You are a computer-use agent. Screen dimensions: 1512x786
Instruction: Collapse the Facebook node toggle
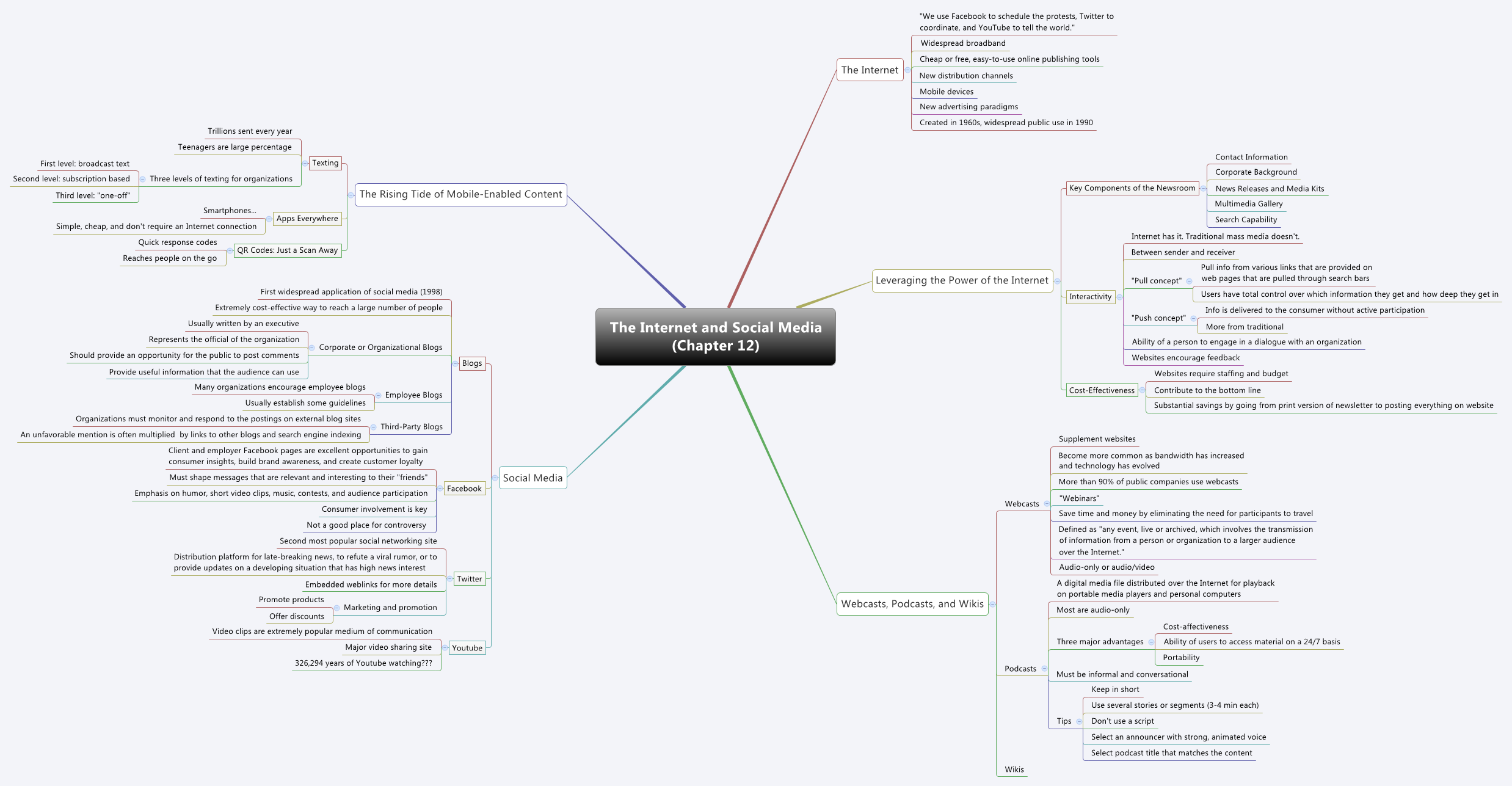pyautogui.click(x=440, y=489)
